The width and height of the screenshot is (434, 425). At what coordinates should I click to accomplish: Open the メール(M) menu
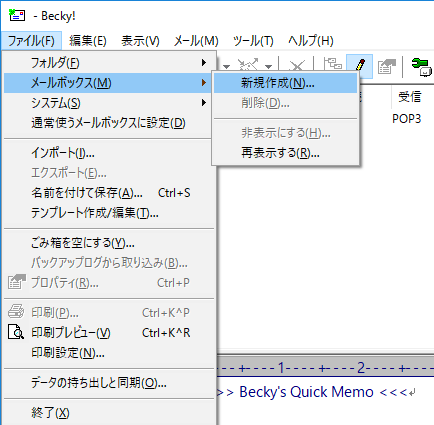196,41
